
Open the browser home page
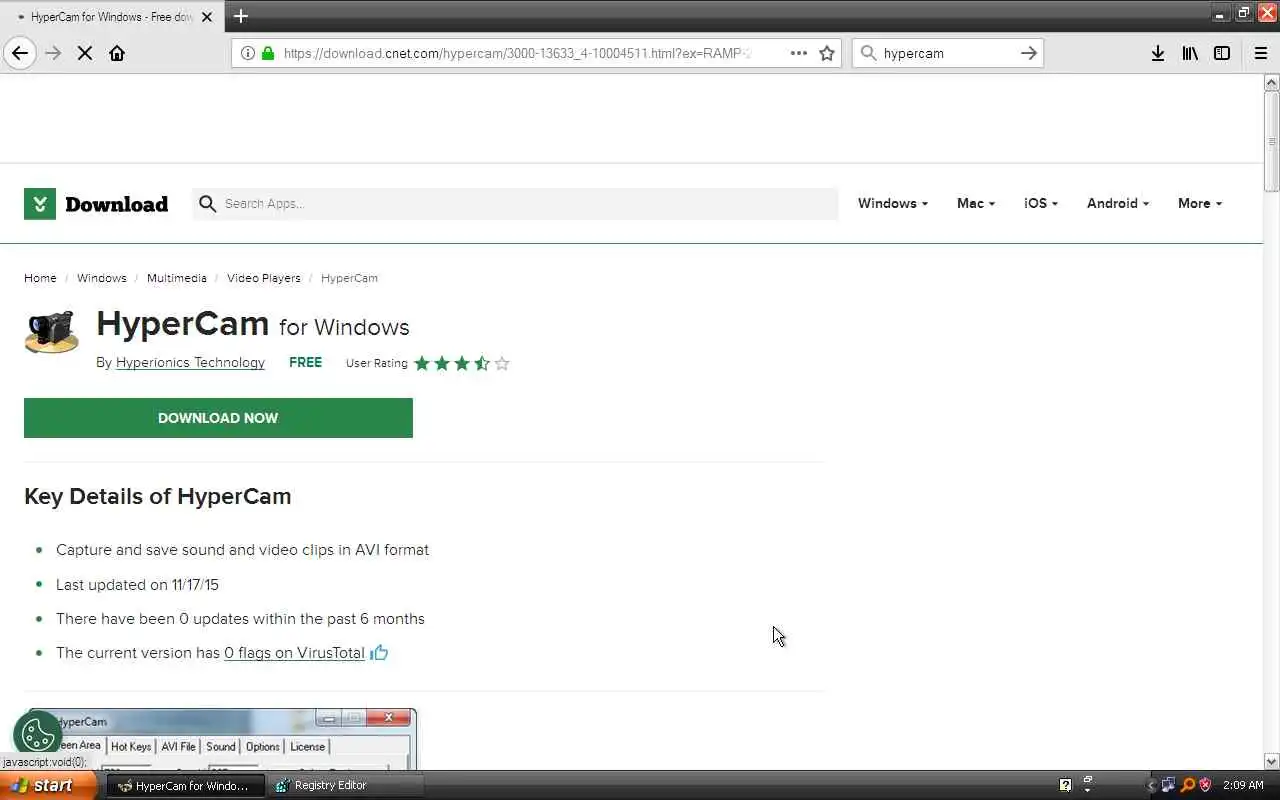coord(117,53)
